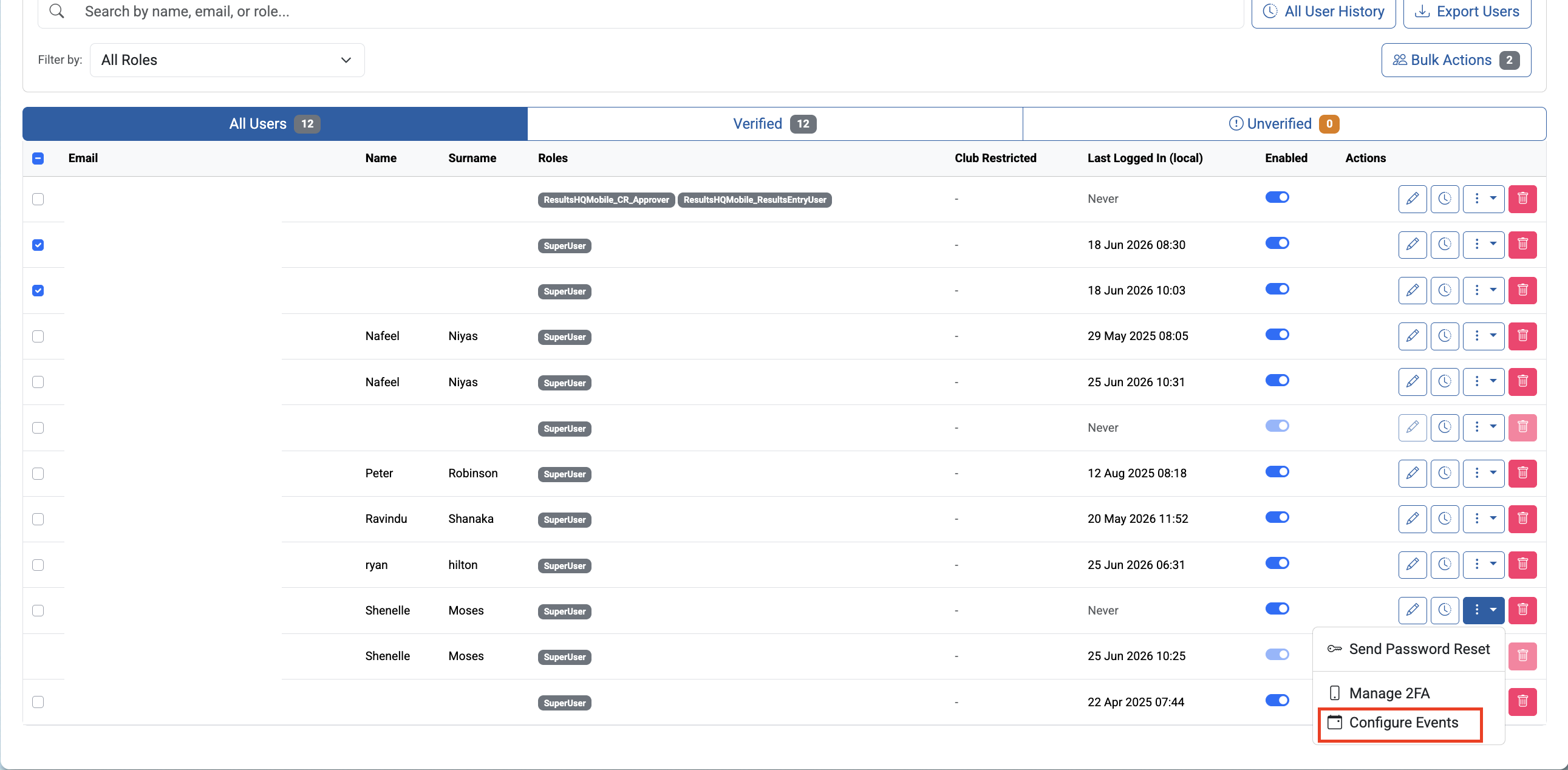View history for user logged 29 May 2025
The height and width of the screenshot is (770, 1568).
(1445, 336)
